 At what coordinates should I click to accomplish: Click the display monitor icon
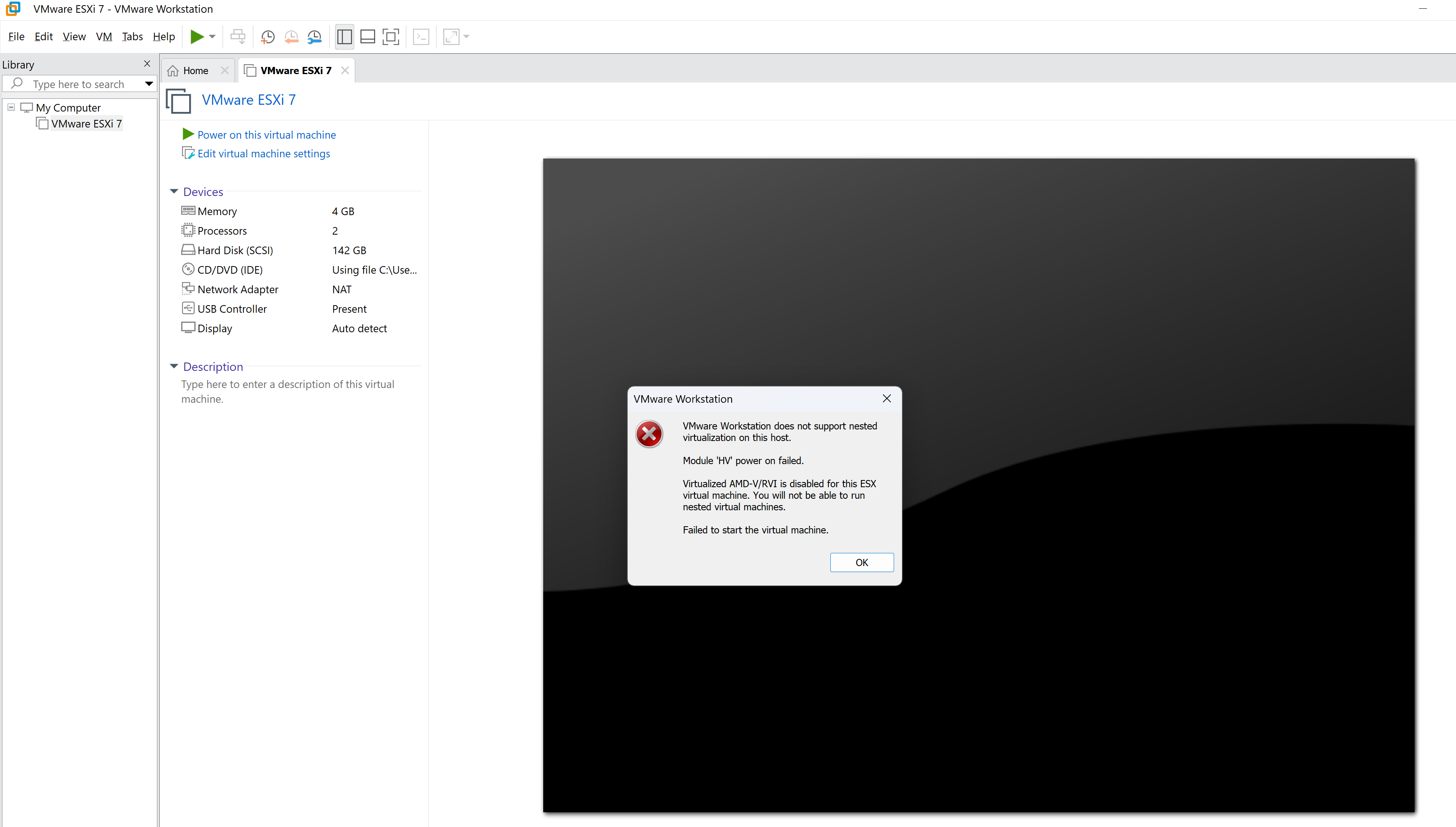point(188,328)
